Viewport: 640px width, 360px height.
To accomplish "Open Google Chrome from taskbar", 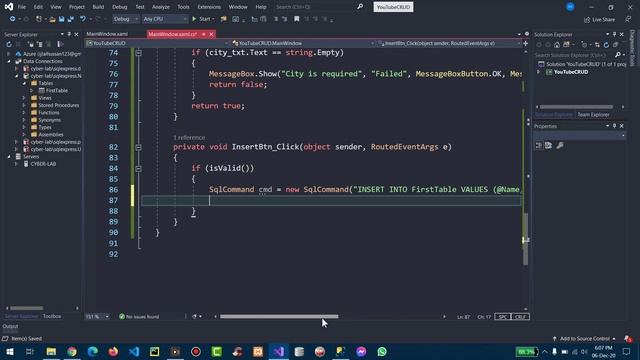I will (x=72, y=351).
